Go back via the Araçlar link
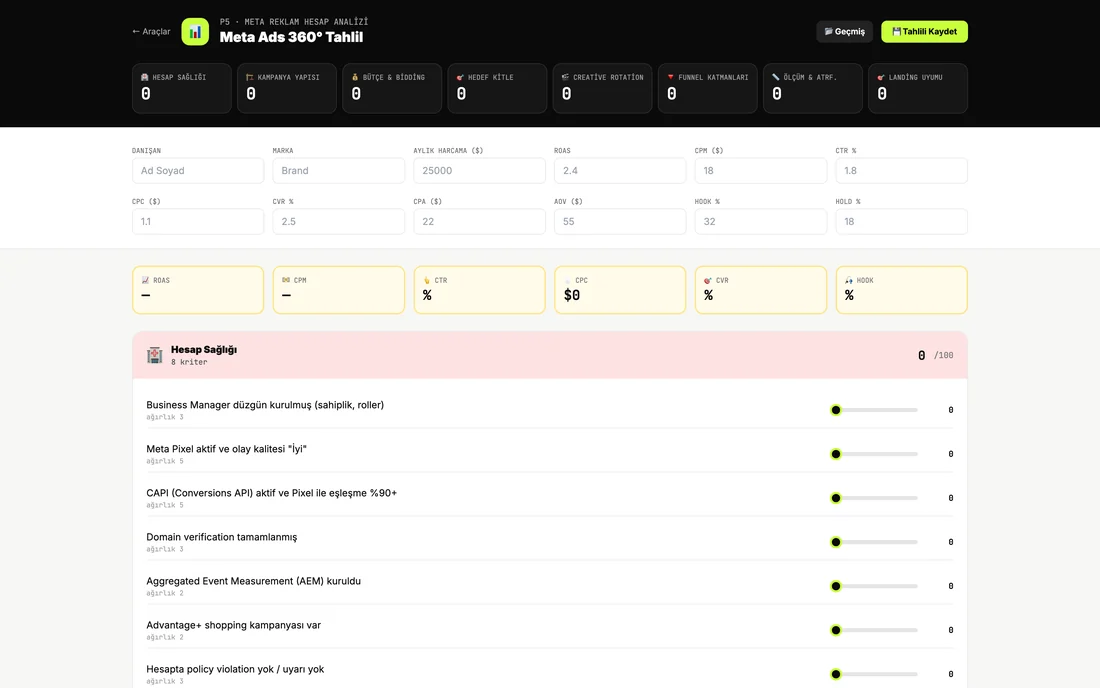1100x688 pixels. coord(151,32)
